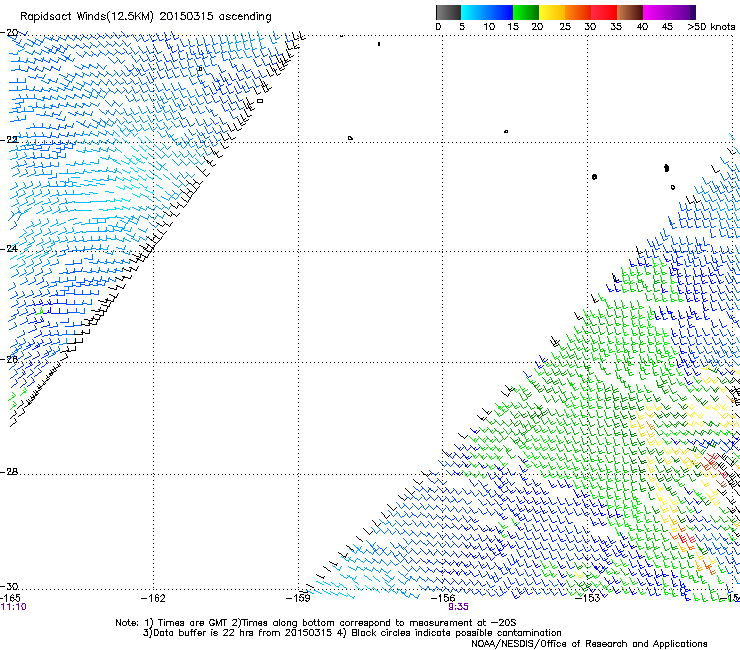
Task: Click the '45' legend scale value
Action: click(667, 27)
